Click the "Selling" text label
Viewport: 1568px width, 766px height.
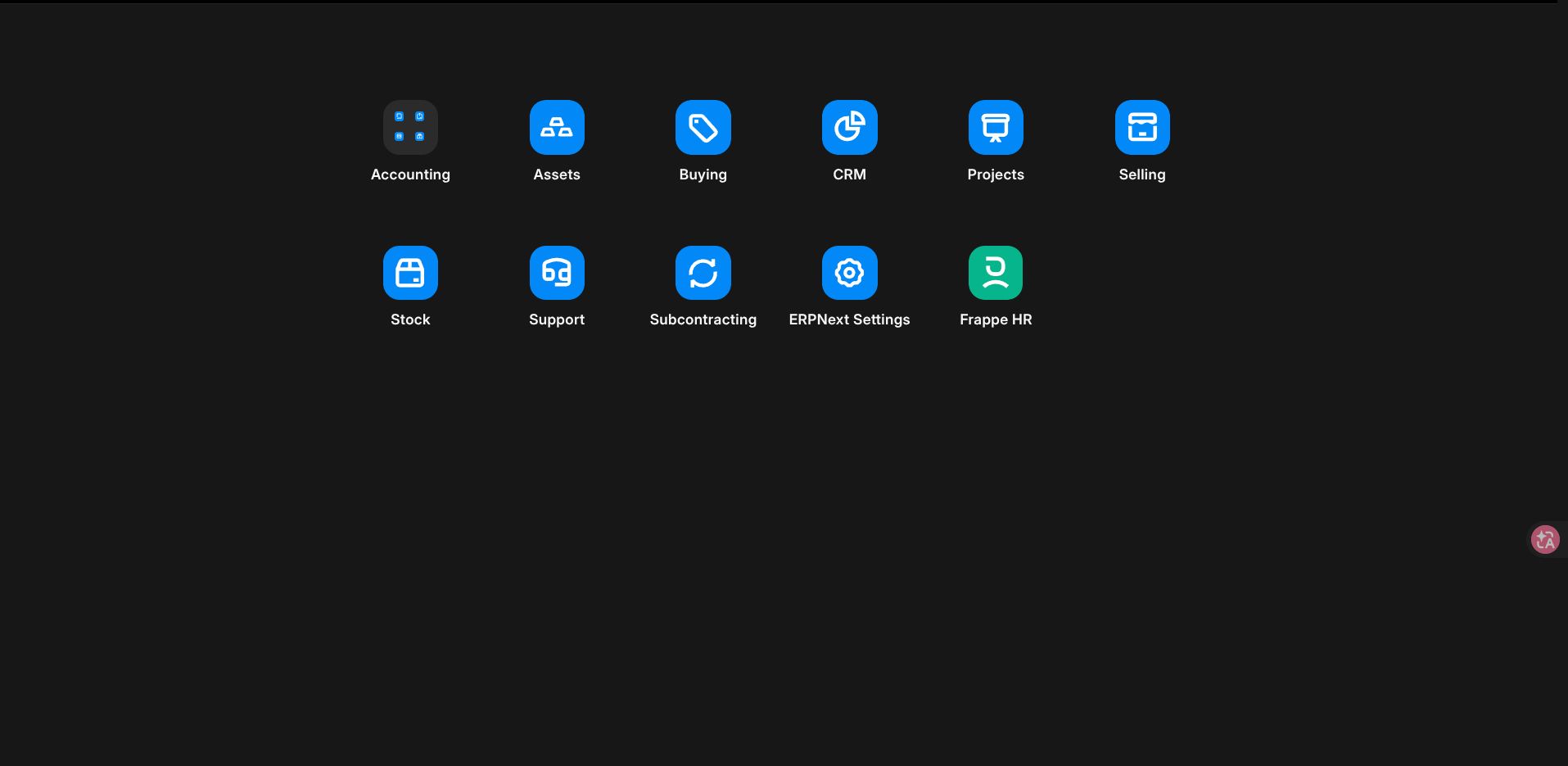click(1142, 175)
